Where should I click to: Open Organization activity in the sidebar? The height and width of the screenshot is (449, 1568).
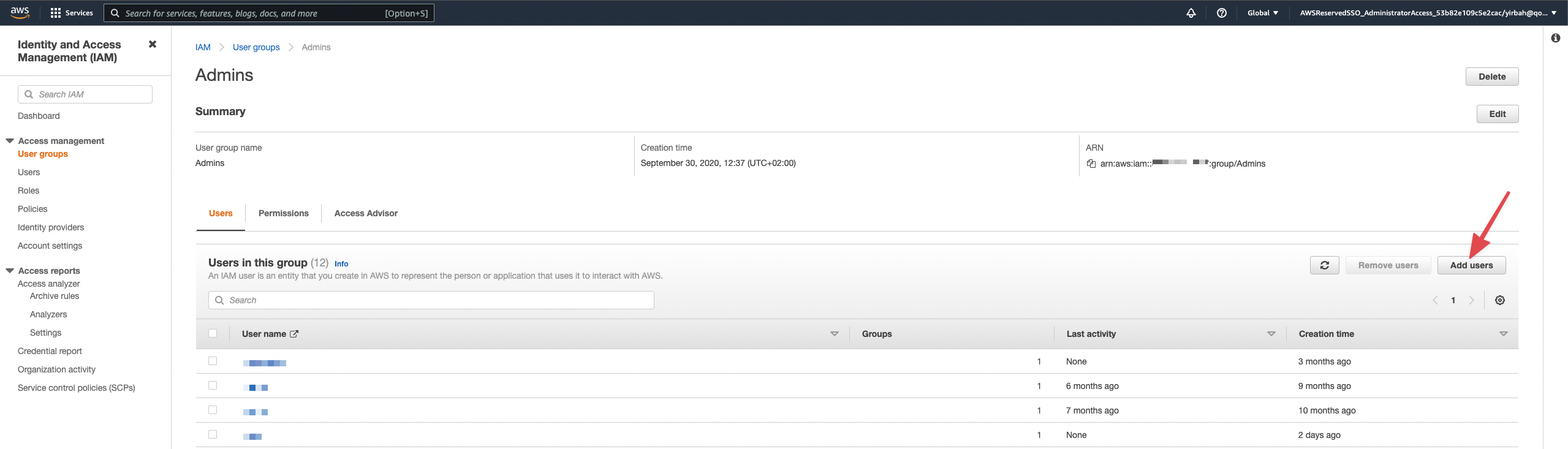(56, 369)
